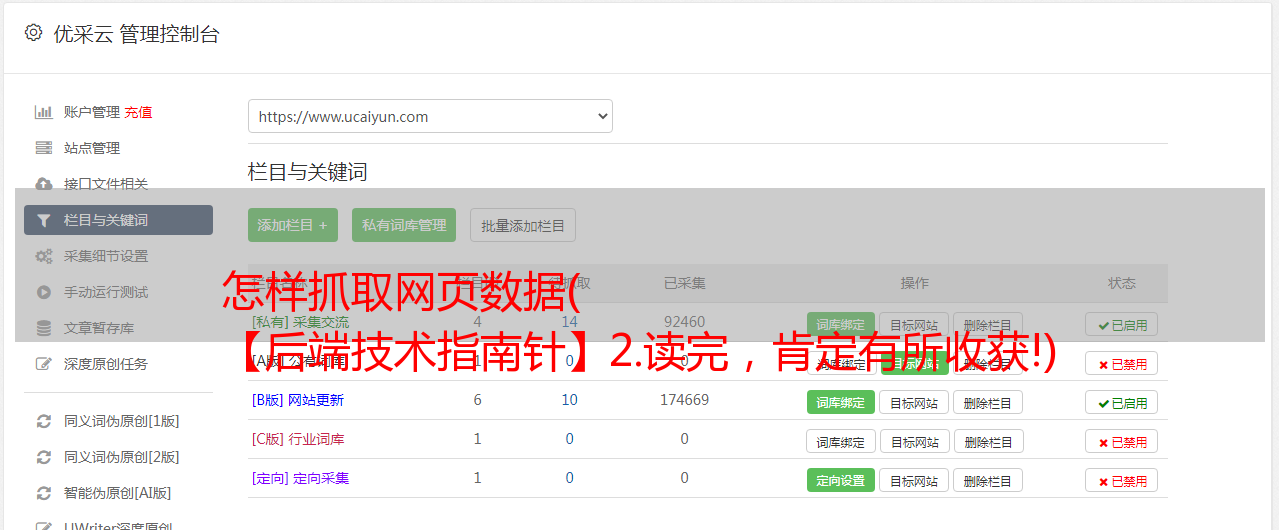Viewport: 1279px width, 530px height.
Task: Click 删除栏目 in the 行业词库 row
Action: tap(988, 441)
